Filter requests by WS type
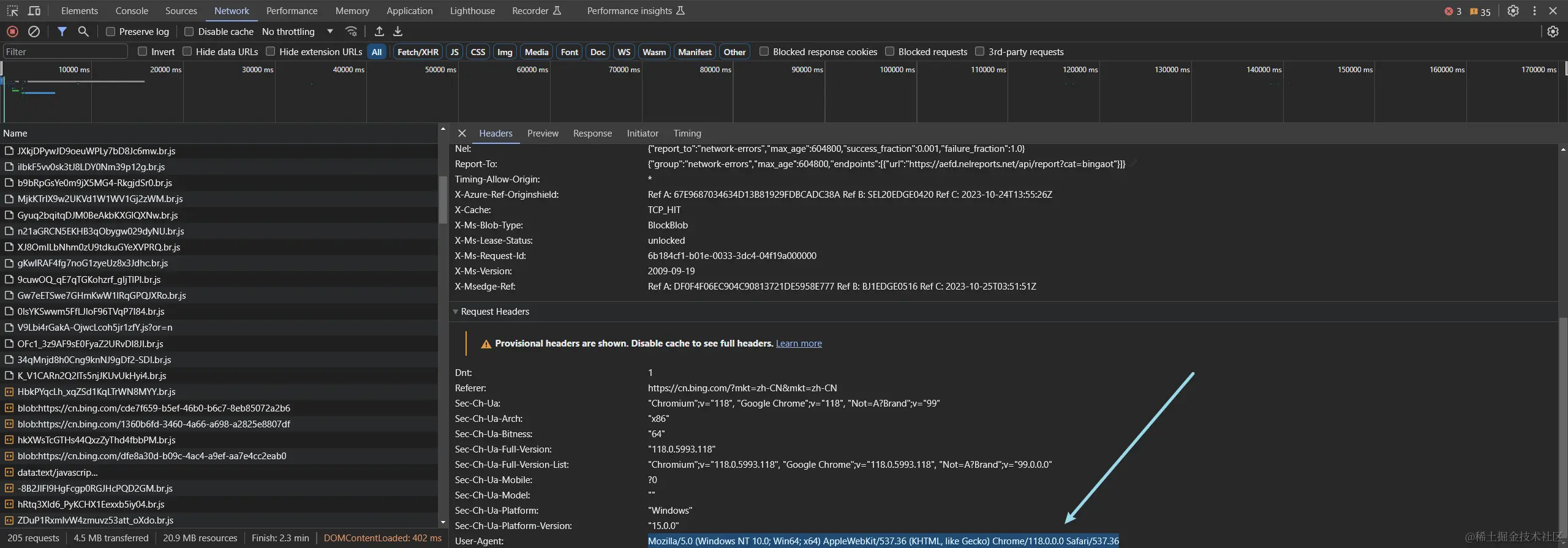The height and width of the screenshot is (548, 1568). point(624,51)
